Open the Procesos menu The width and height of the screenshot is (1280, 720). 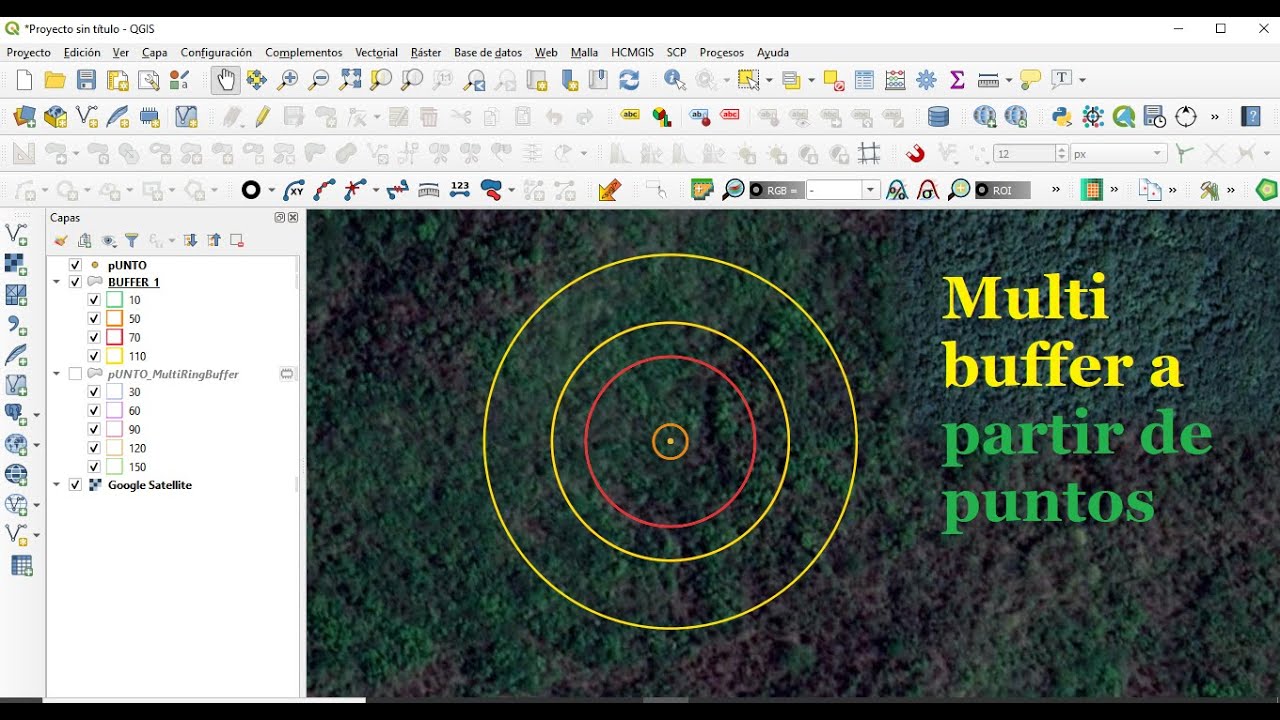(721, 52)
